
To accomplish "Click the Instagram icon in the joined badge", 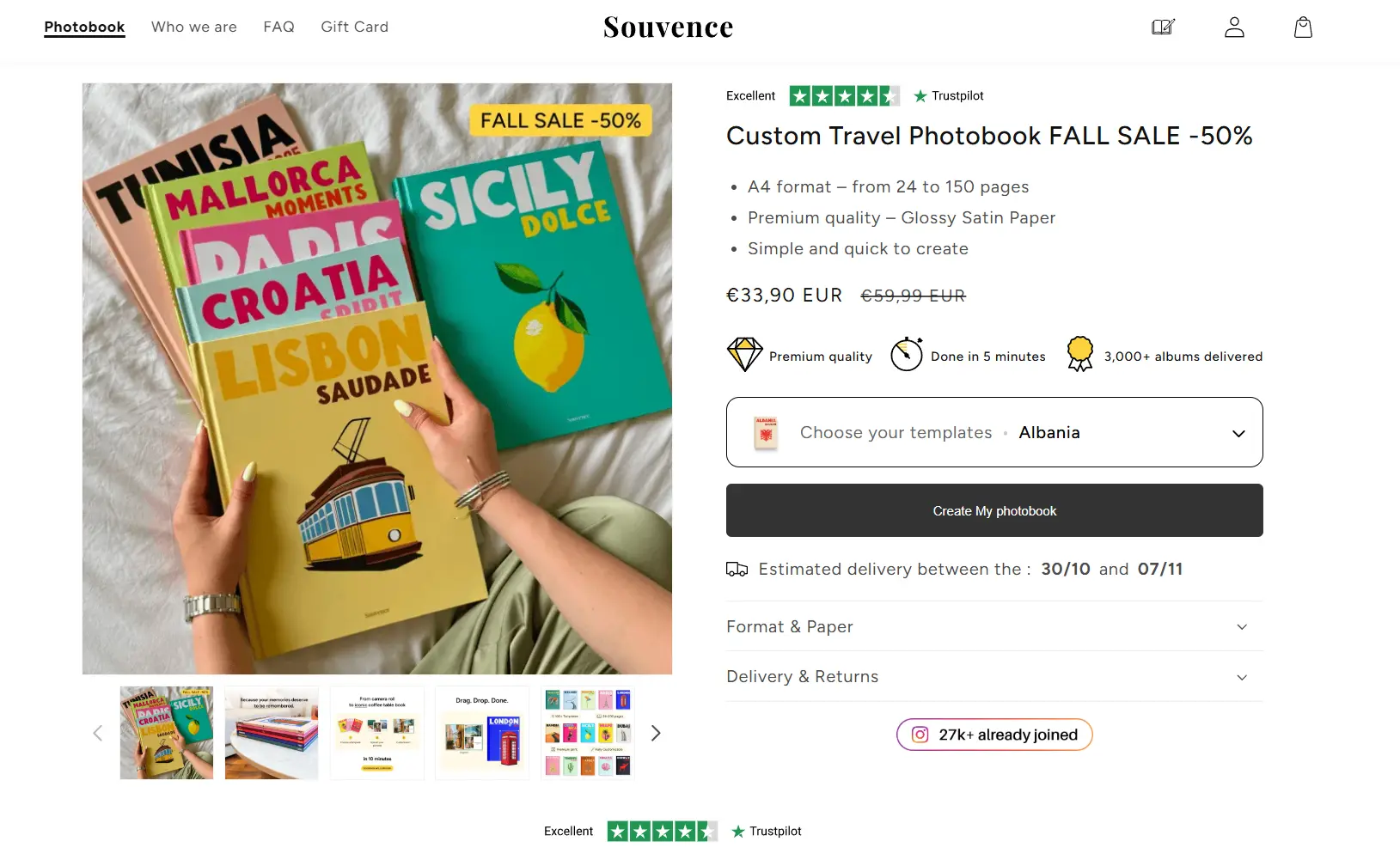I will click(x=920, y=735).
